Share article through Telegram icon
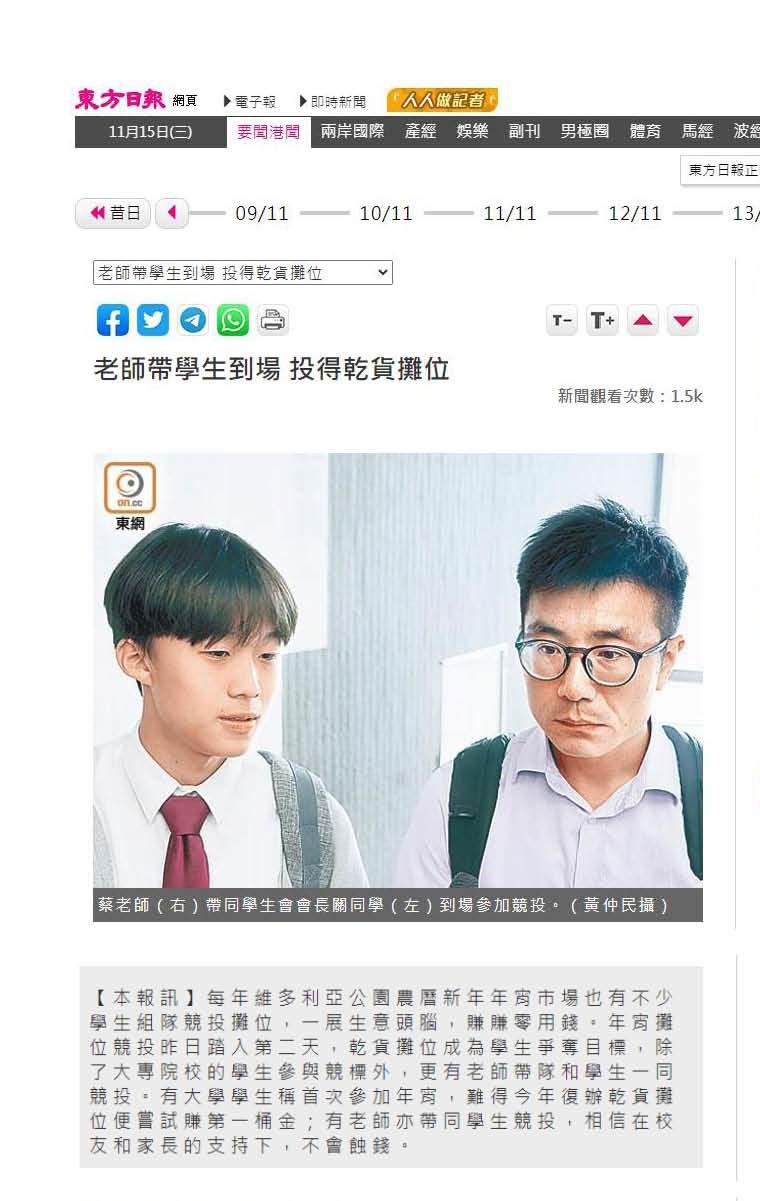This screenshot has height=1201, width=760. point(193,320)
